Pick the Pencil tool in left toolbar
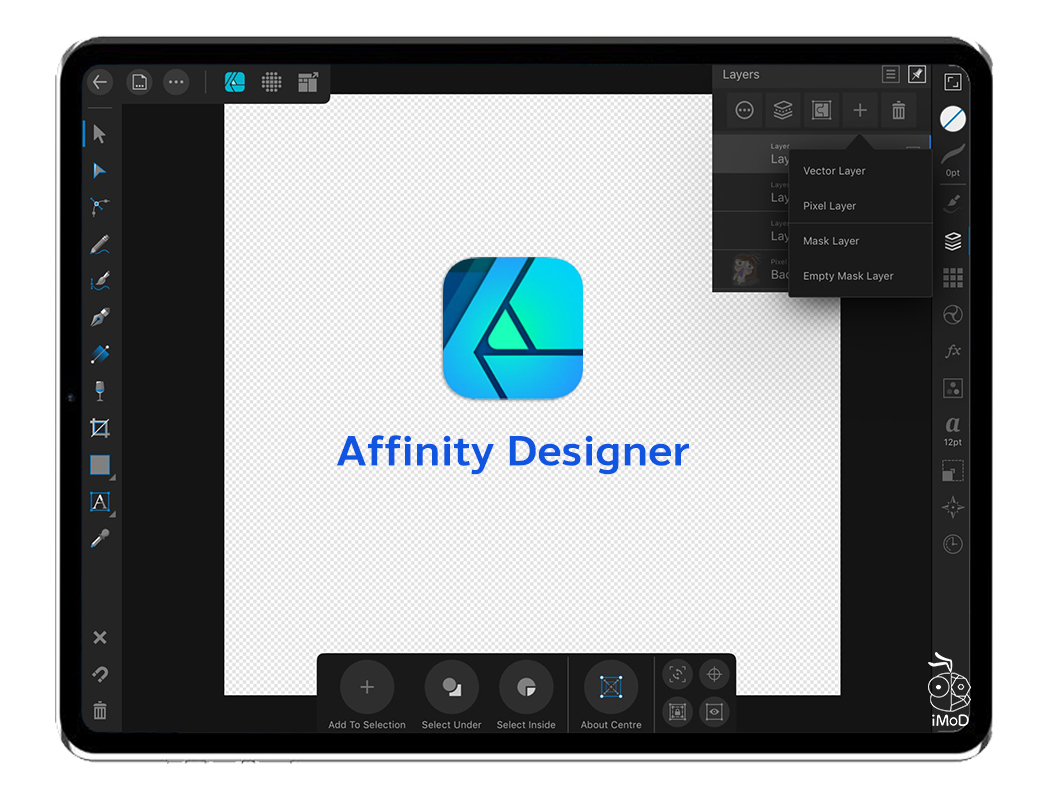 (x=99, y=244)
